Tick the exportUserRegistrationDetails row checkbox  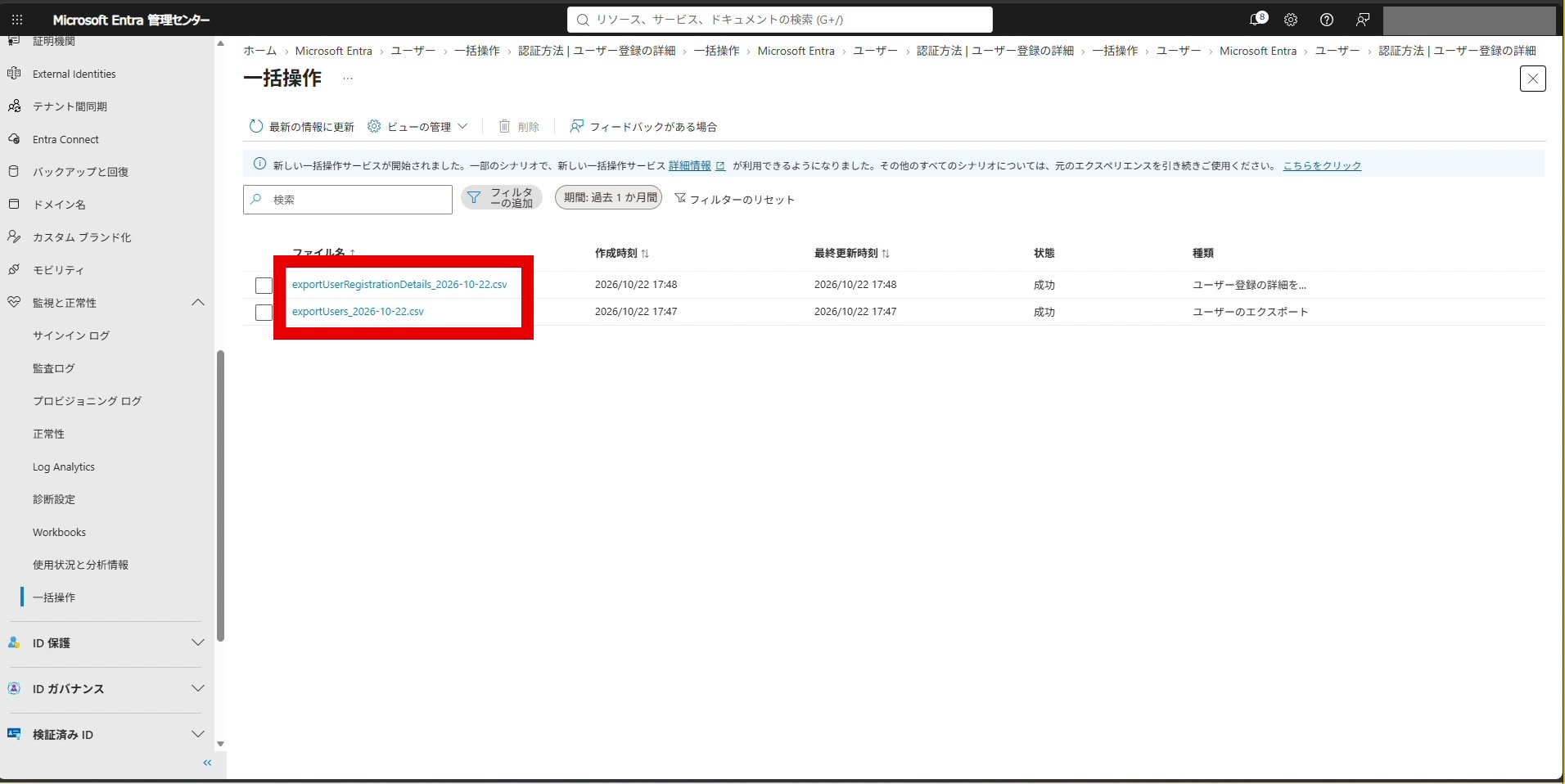pyautogui.click(x=264, y=286)
